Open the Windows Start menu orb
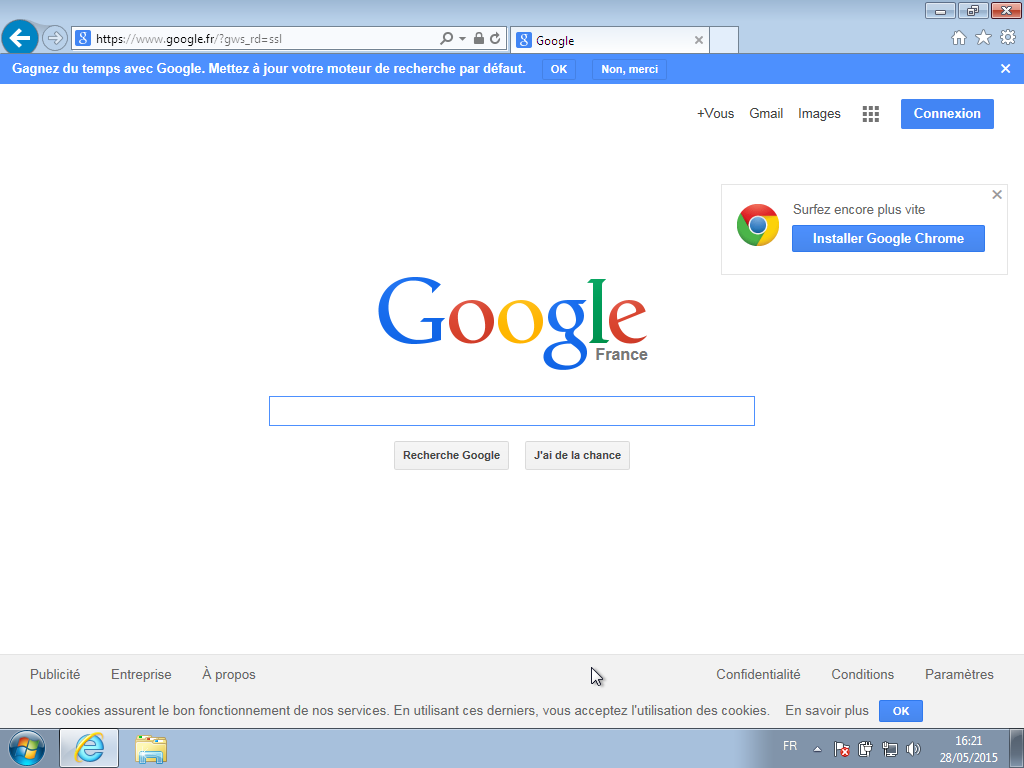The image size is (1024, 768). pyautogui.click(x=27, y=748)
